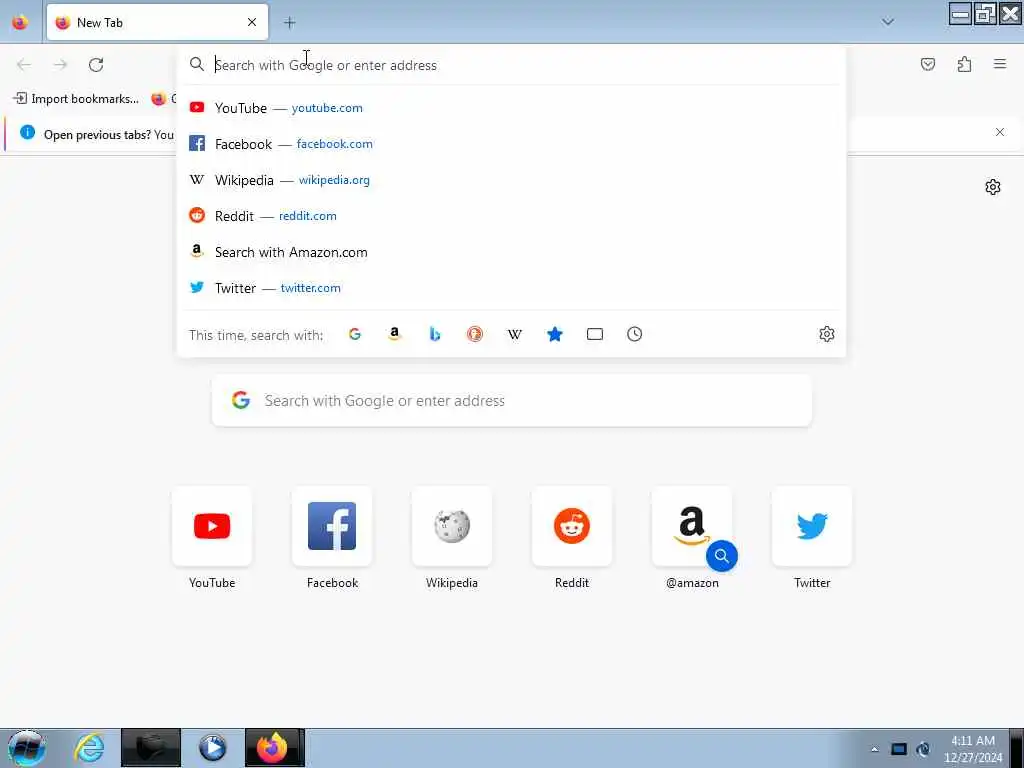The width and height of the screenshot is (1024, 768).
Task: Go back with the back arrow button
Action: (24, 65)
